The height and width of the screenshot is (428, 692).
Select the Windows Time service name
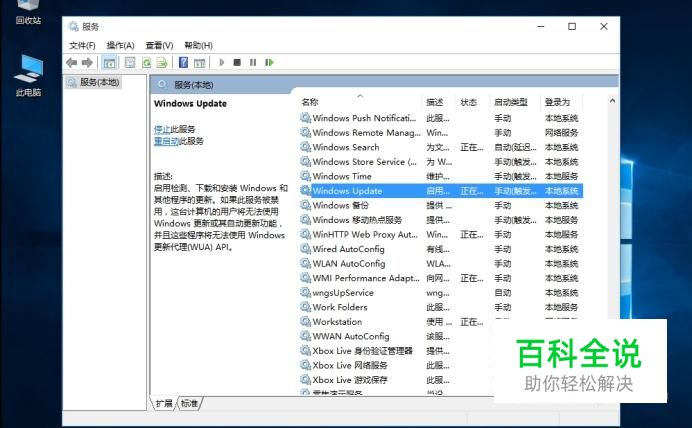pos(342,176)
